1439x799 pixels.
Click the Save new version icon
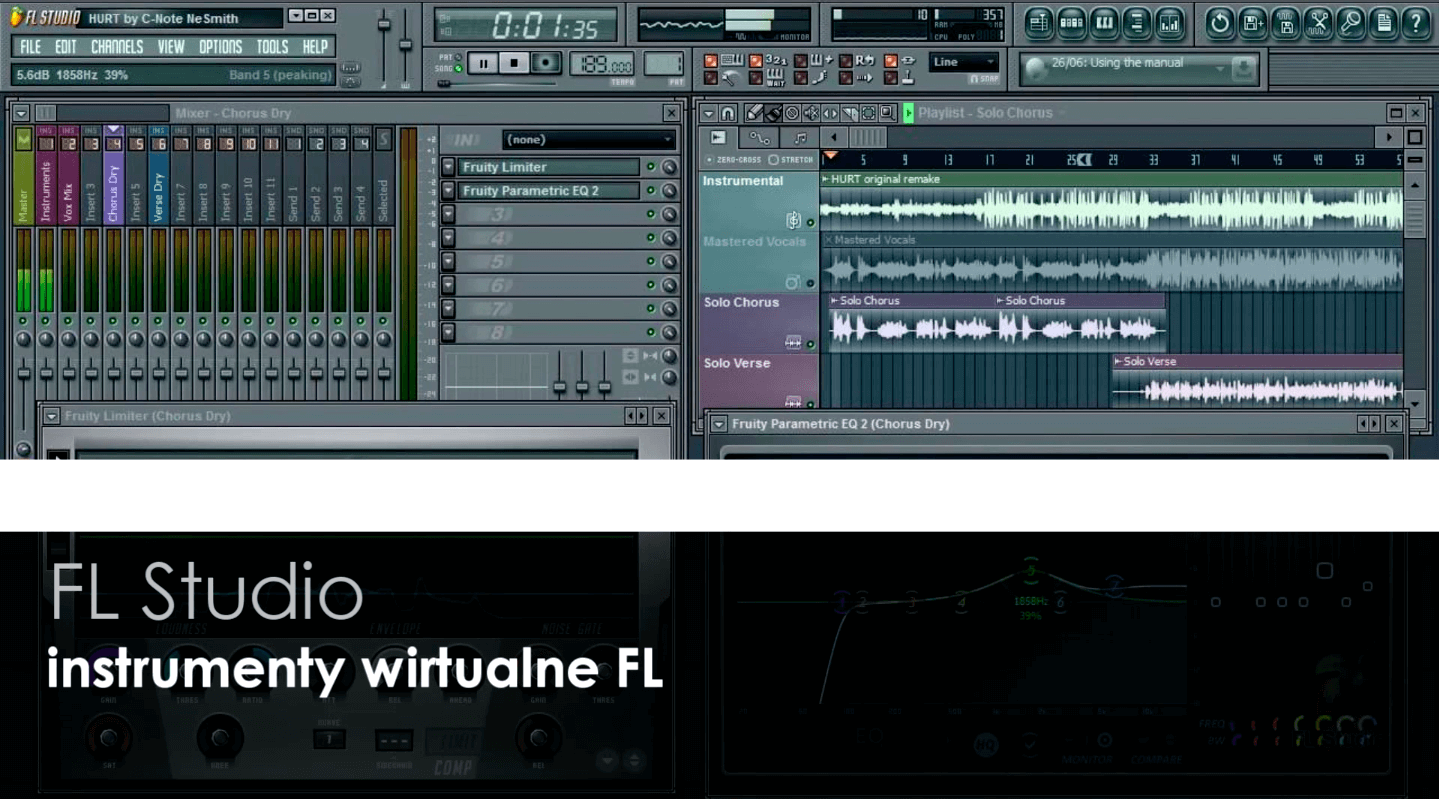1252,23
